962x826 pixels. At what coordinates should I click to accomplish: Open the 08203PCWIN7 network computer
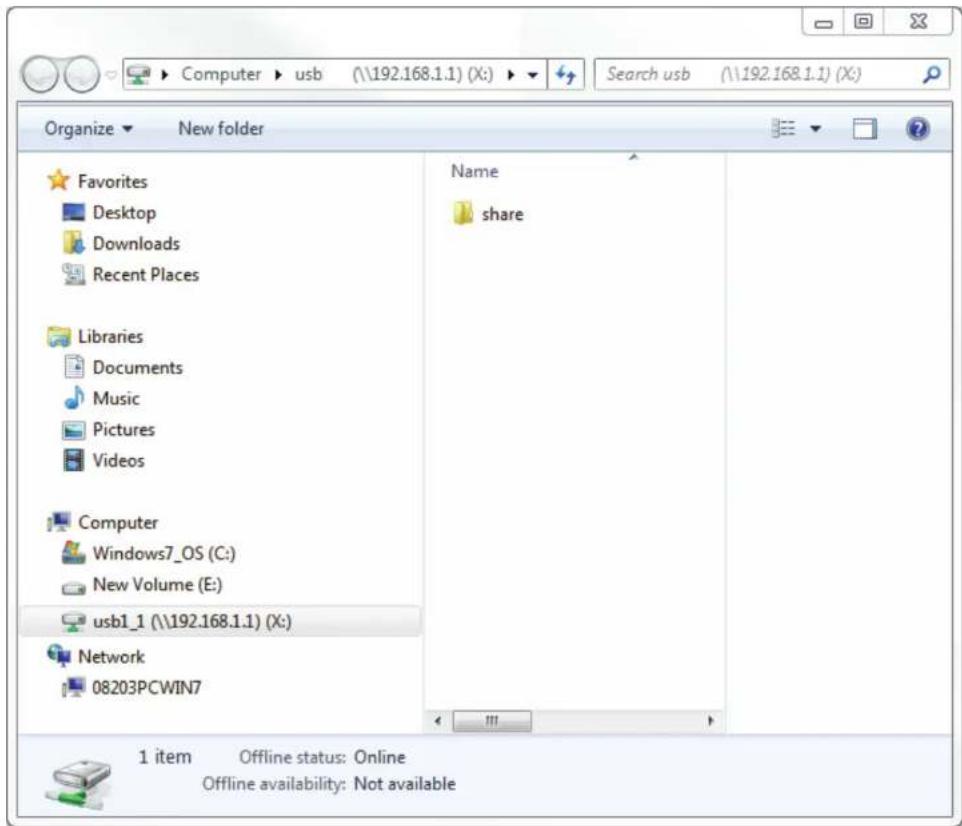point(146,688)
